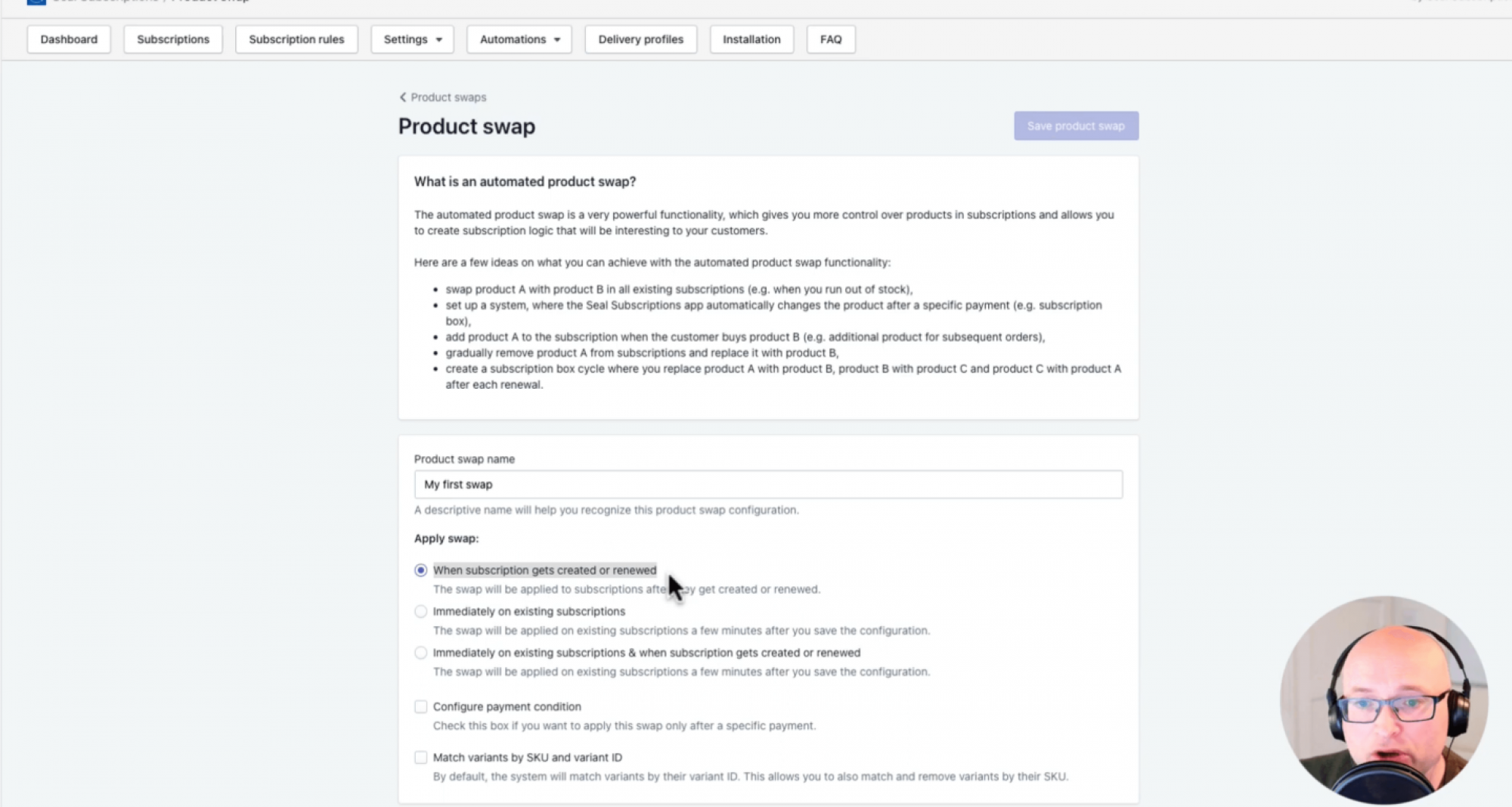Navigate to the Installation tab
The width and height of the screenshot is (1512, 807).
751,39
